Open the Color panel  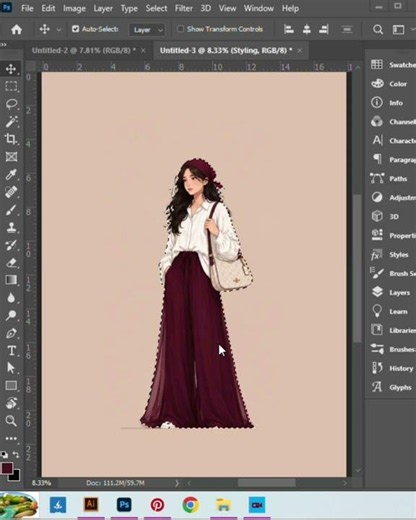coord(390,84)
